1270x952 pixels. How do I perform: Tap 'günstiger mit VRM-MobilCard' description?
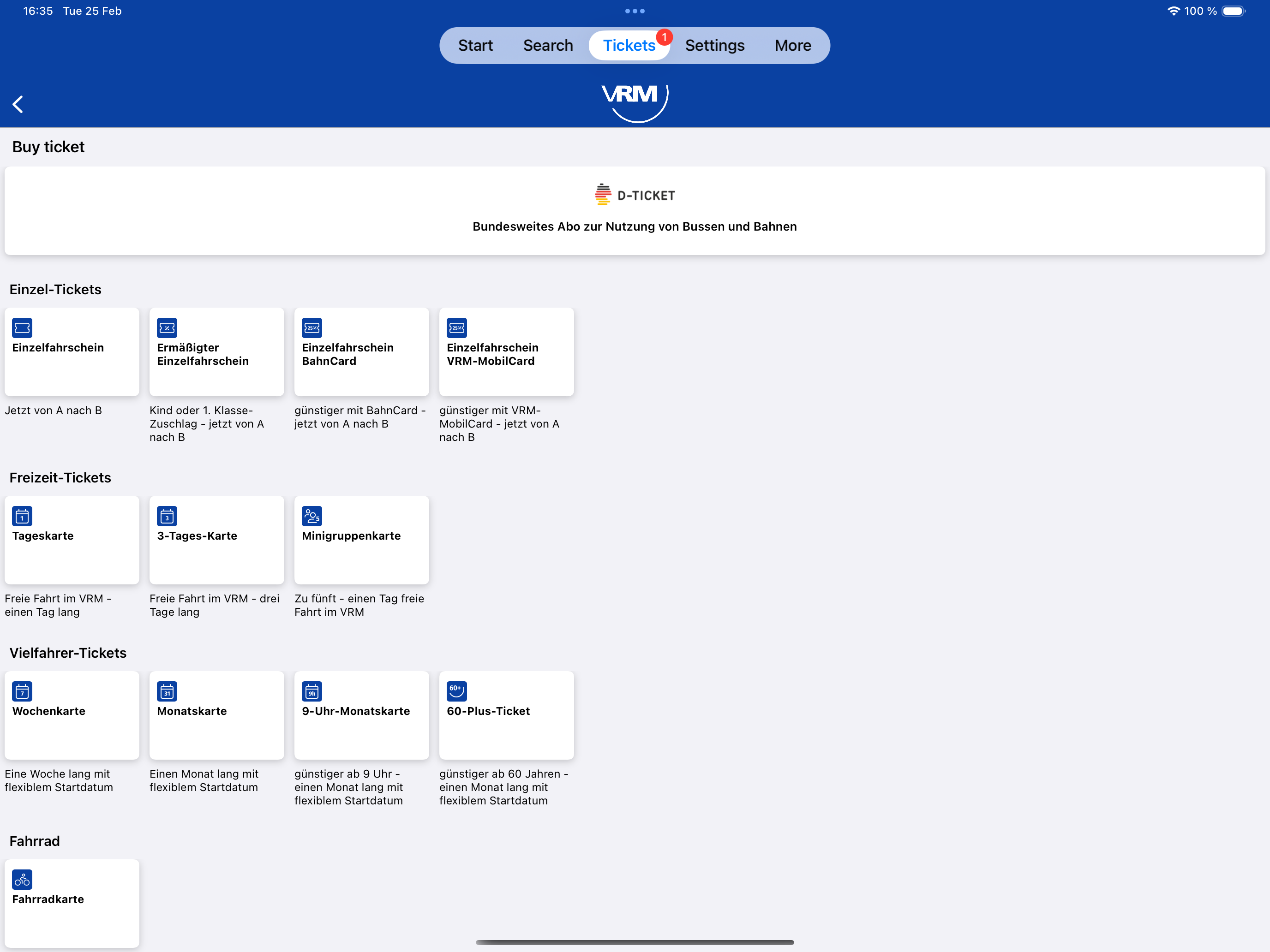pos(499,423)
